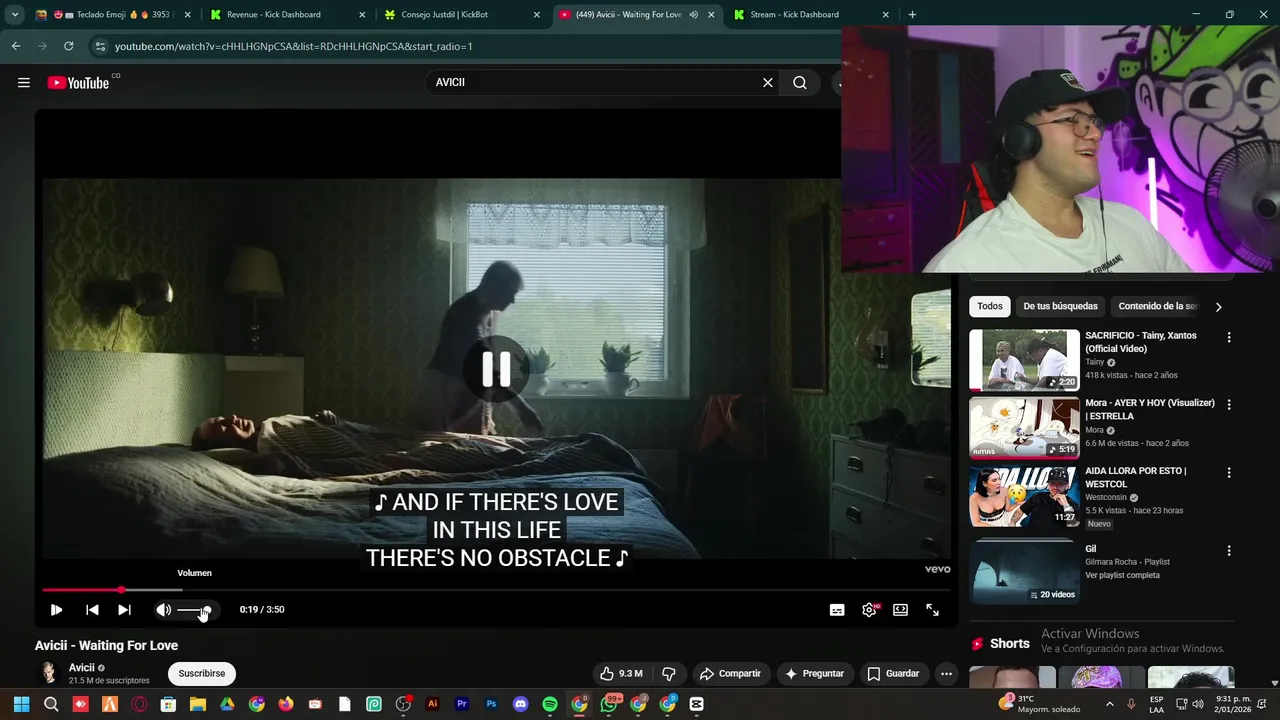Open the player settings gear

869,610
